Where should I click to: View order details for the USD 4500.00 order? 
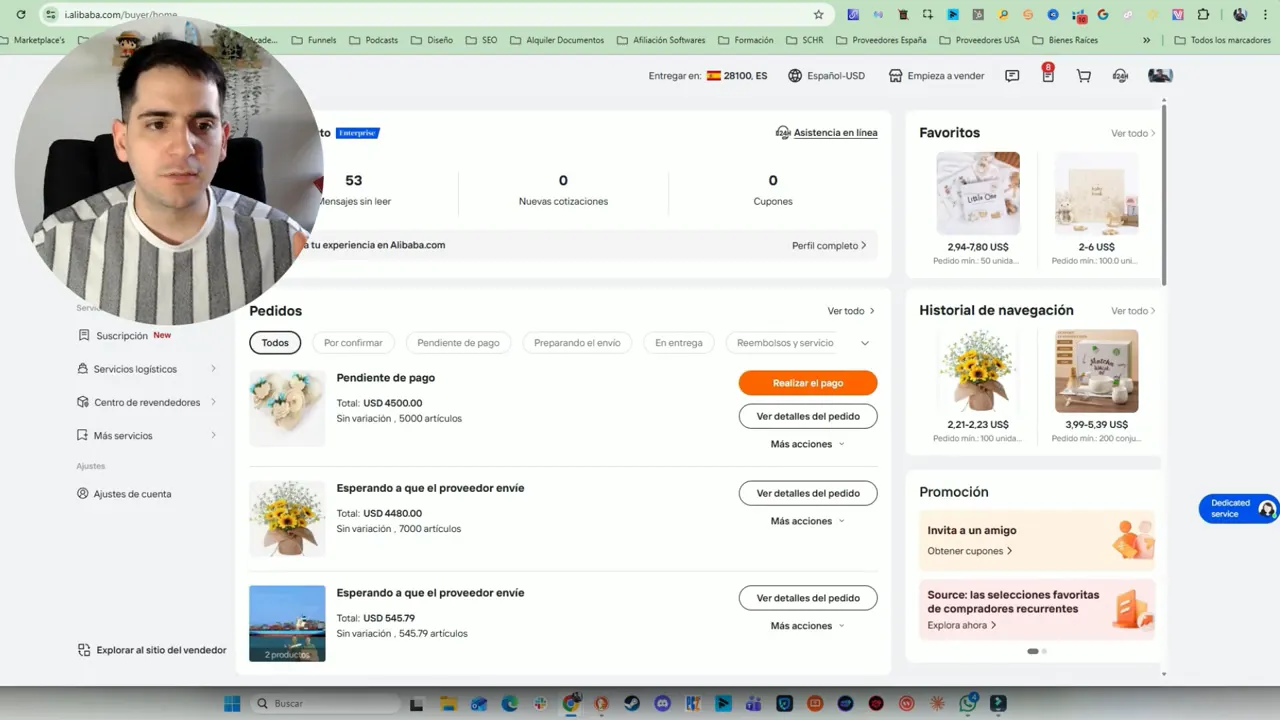point(808,416)
